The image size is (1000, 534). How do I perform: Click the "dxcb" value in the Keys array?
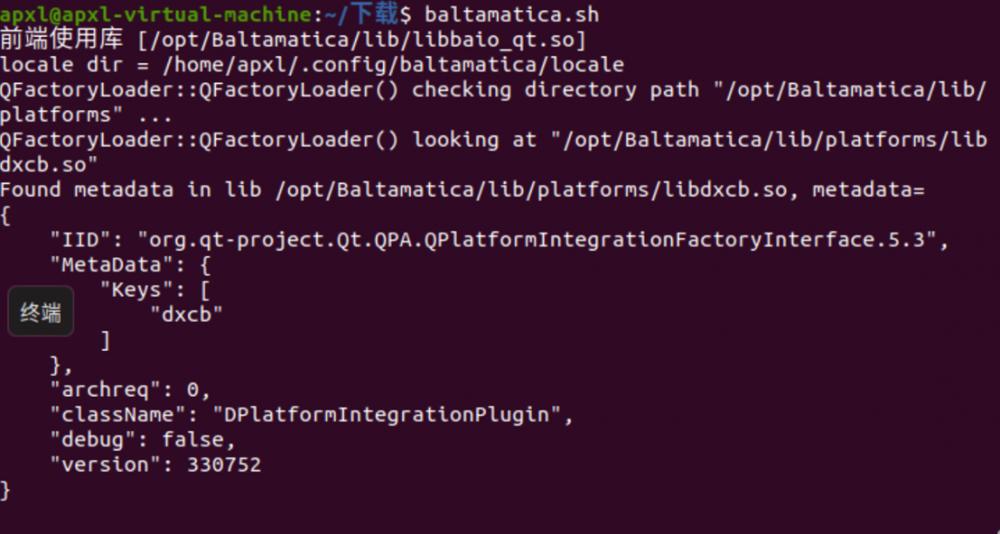(x=185, y=314)
